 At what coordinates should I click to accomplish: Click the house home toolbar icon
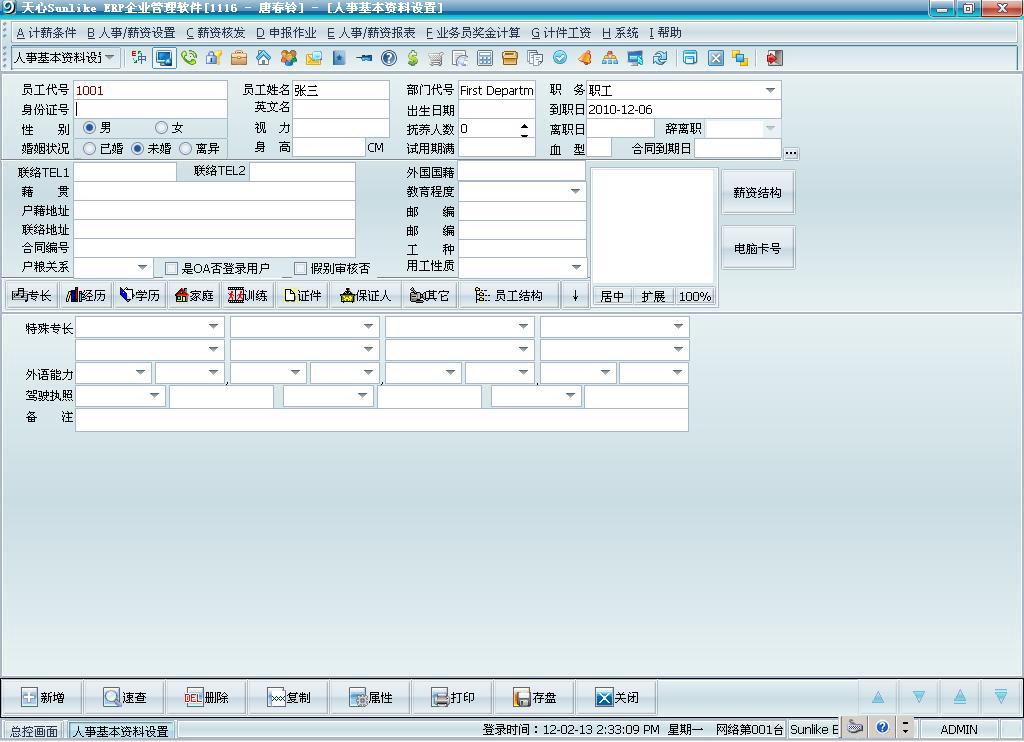click(263, 58)
